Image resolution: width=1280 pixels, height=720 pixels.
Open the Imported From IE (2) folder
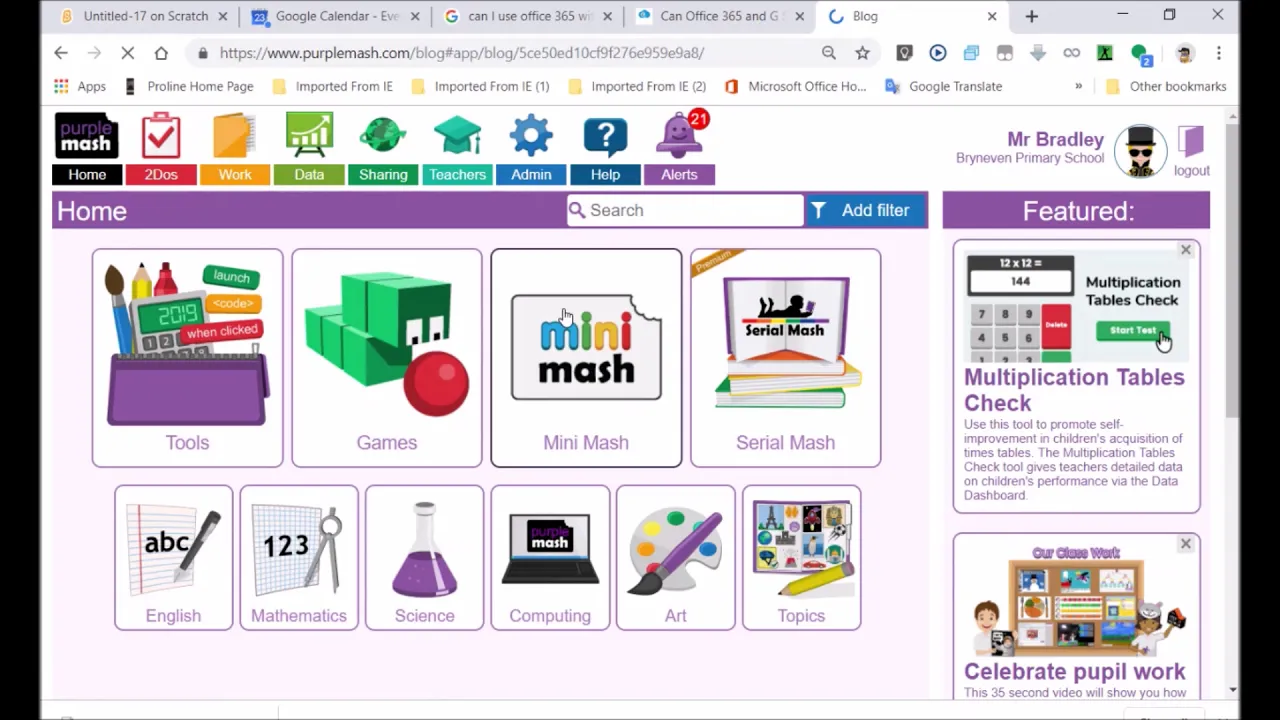pyautogui.click(x=637, y=86)
